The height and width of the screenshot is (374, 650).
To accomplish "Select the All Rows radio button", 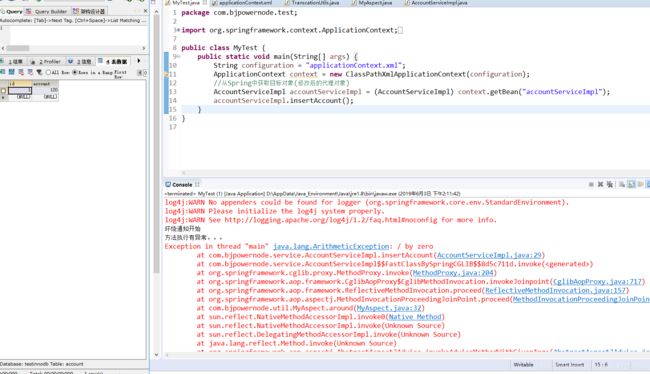I will tap(49, 72).
